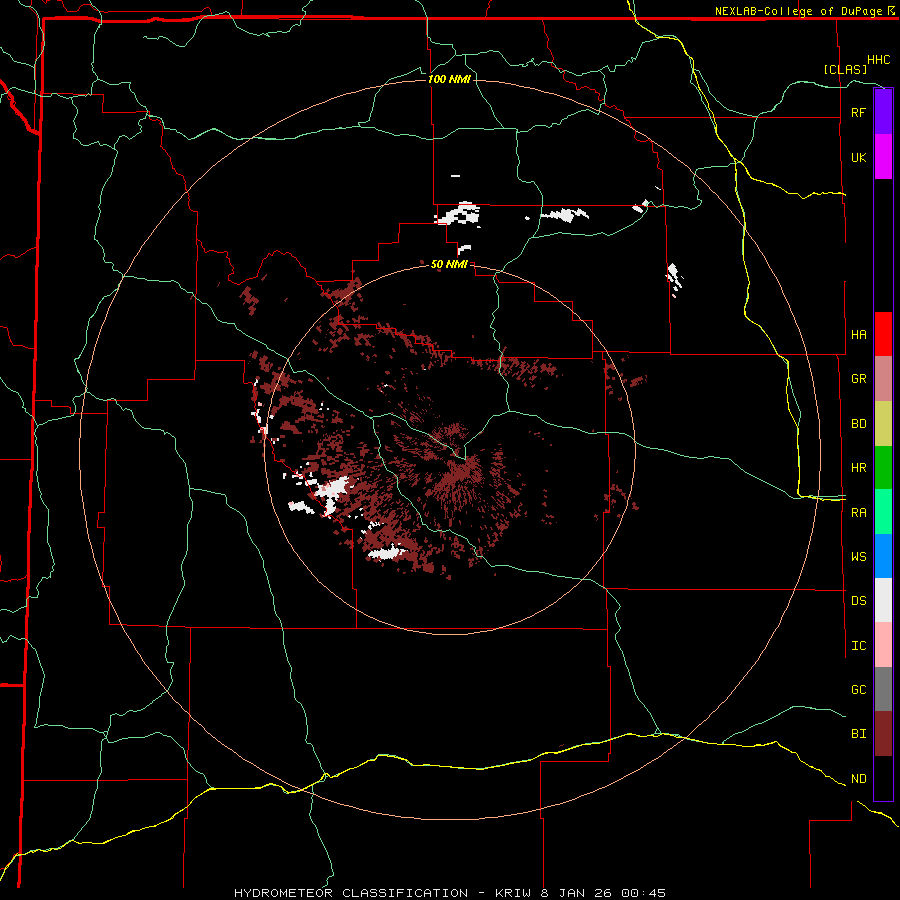Click the 'IC' legend label
Screen dimensions: 900x900
[858, 646]
